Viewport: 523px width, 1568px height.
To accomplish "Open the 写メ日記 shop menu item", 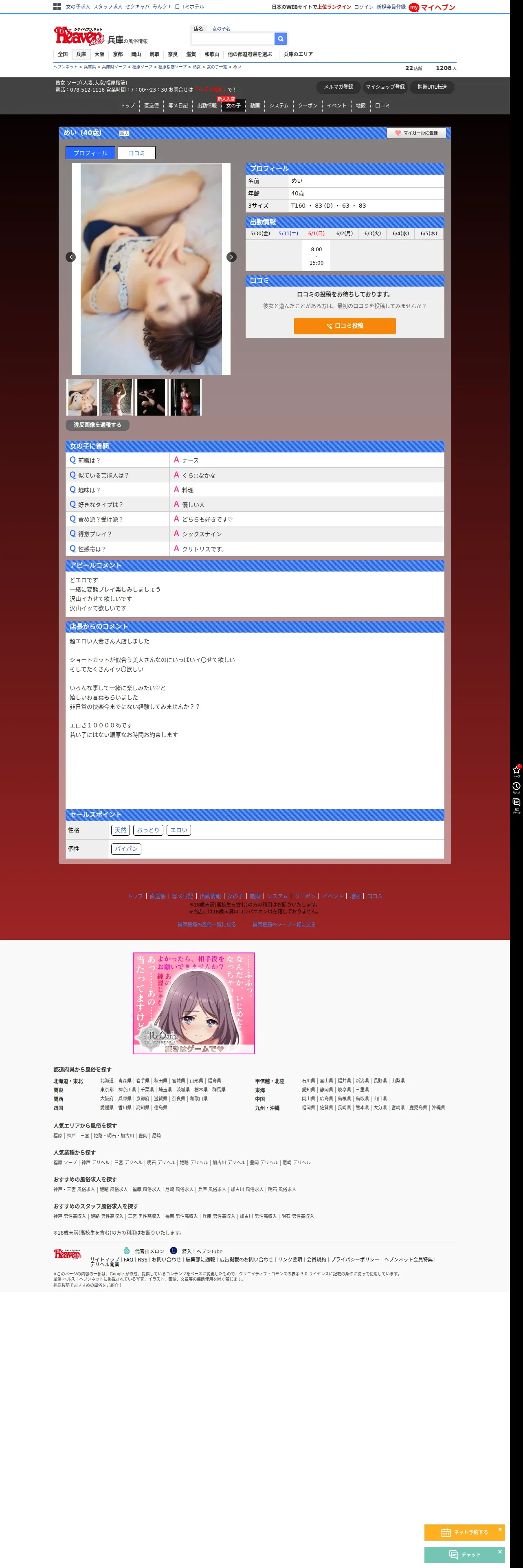I will [178, 106].
